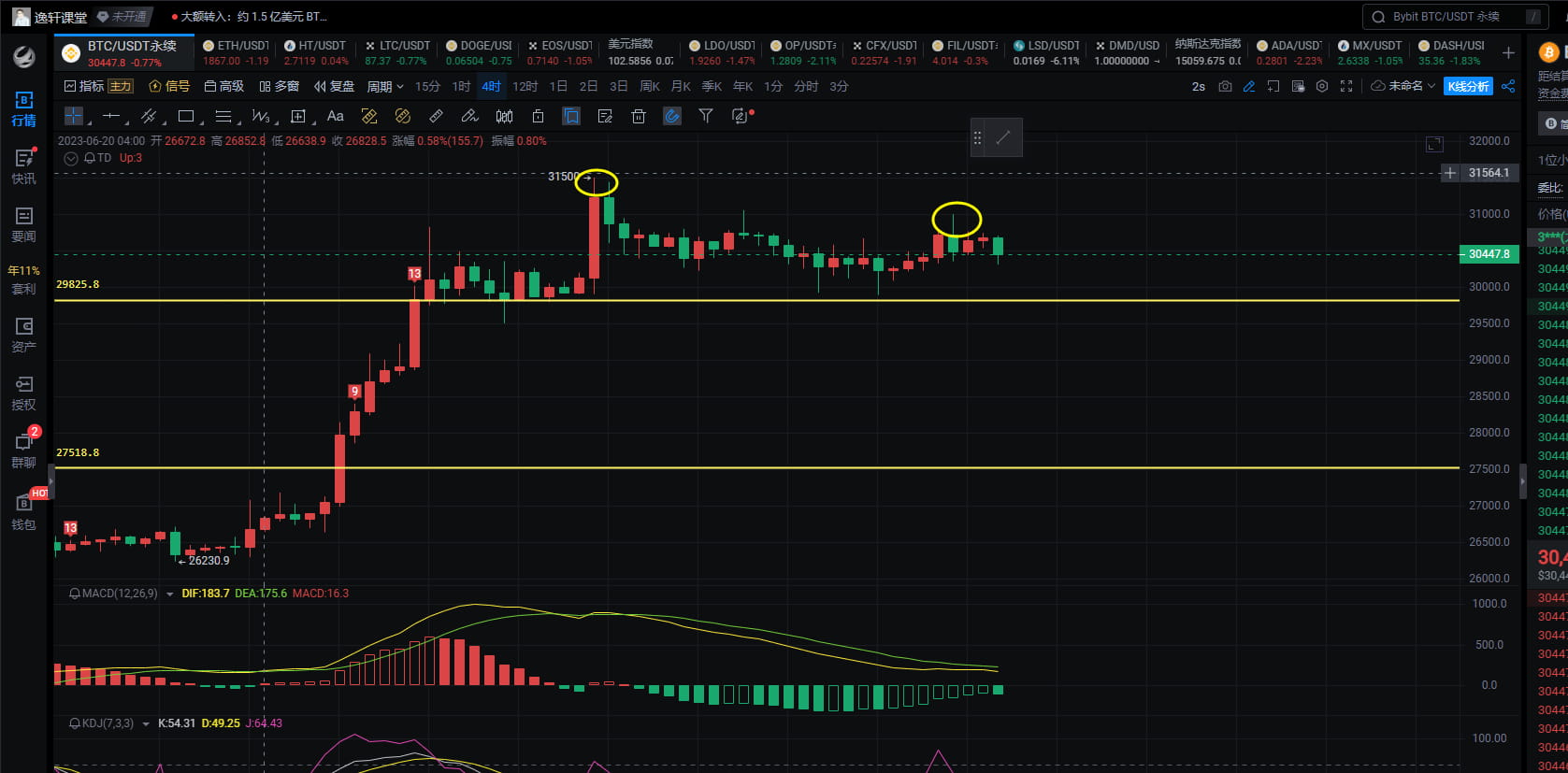Open chart settings hexagon icon
1568x773 pixels.
coord(1322,86)
